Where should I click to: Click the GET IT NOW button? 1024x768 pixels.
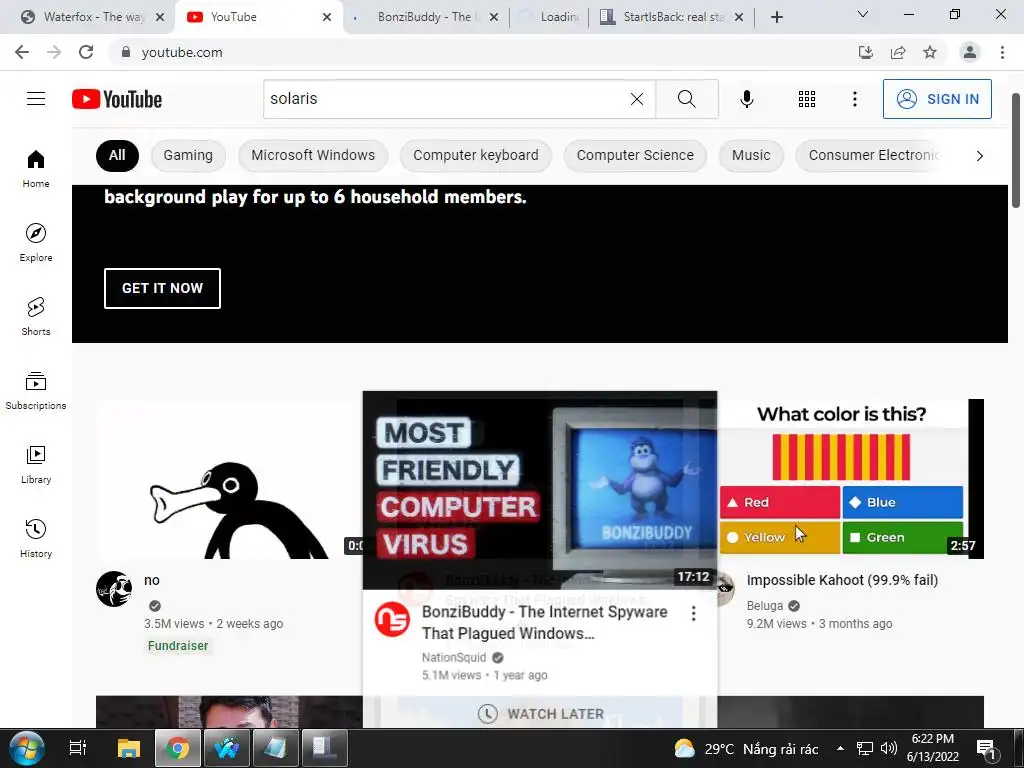tap(162, 288)
